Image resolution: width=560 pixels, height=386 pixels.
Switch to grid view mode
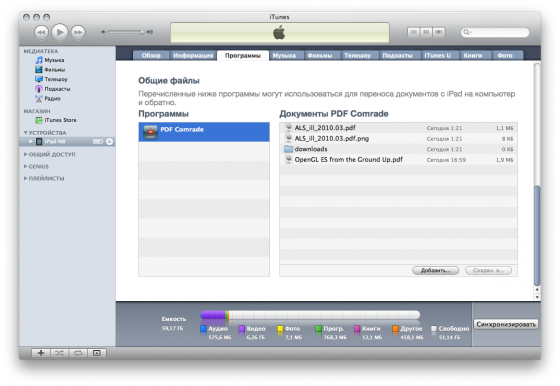coord(426,32)
